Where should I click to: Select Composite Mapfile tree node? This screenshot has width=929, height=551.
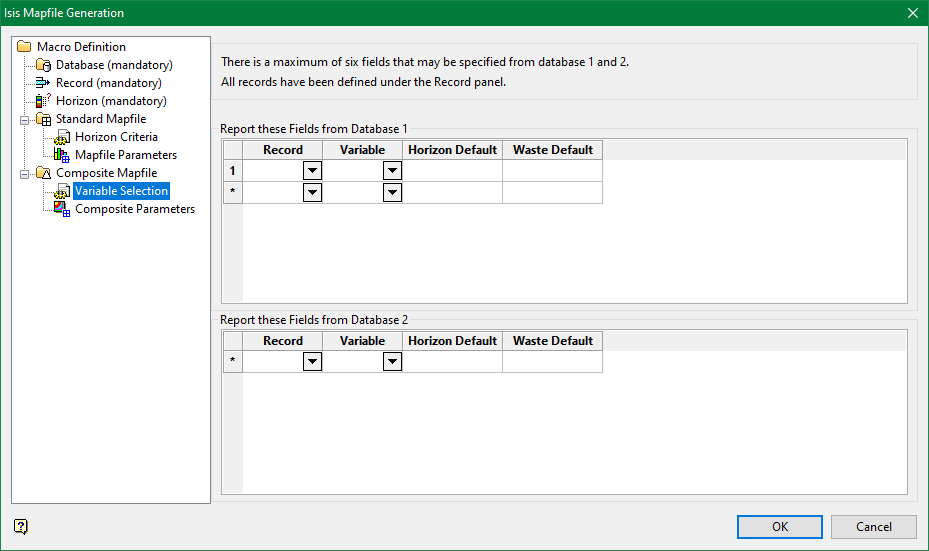click(x=107, y=172)
